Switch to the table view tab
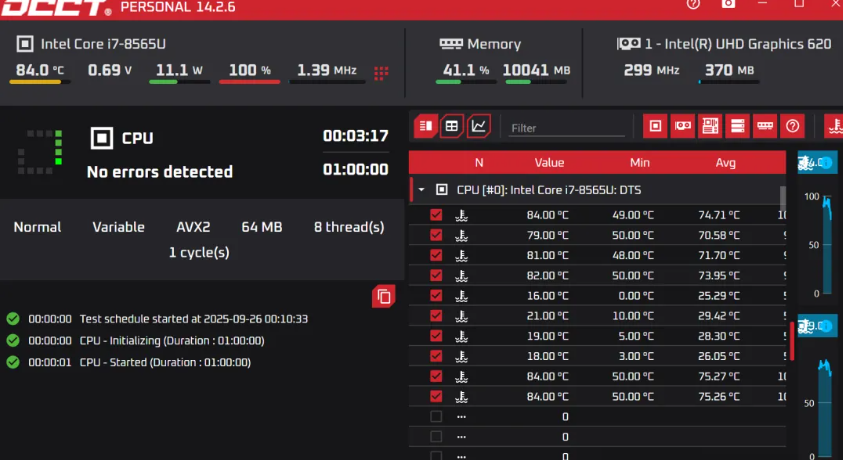The width and height of the screenshot is (843, 460). point(452,126)
